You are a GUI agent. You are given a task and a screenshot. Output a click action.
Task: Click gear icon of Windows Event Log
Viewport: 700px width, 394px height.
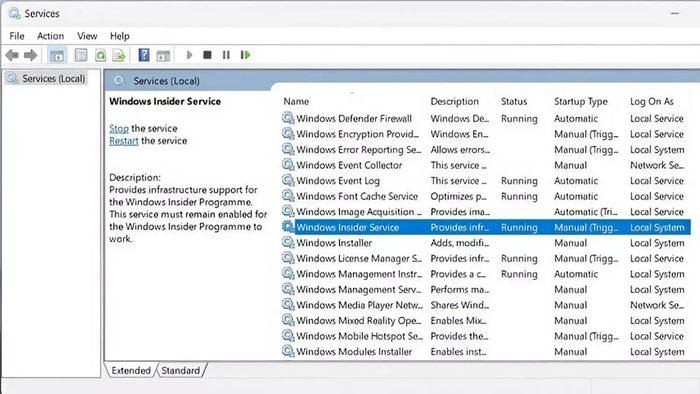[288, 181]
